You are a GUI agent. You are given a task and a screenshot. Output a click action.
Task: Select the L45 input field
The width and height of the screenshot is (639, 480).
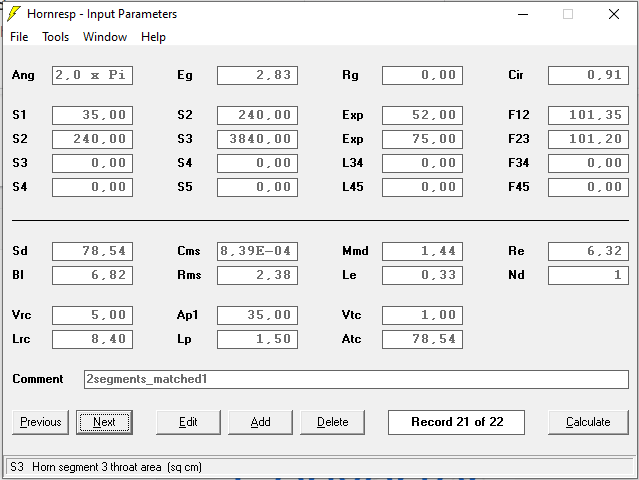pos(422,187)
